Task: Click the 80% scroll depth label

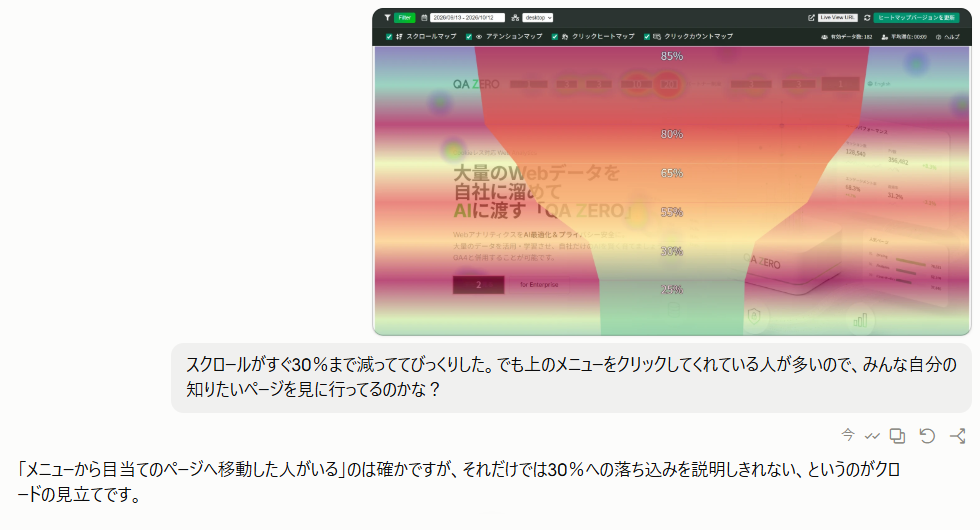Action: (672, 134)
